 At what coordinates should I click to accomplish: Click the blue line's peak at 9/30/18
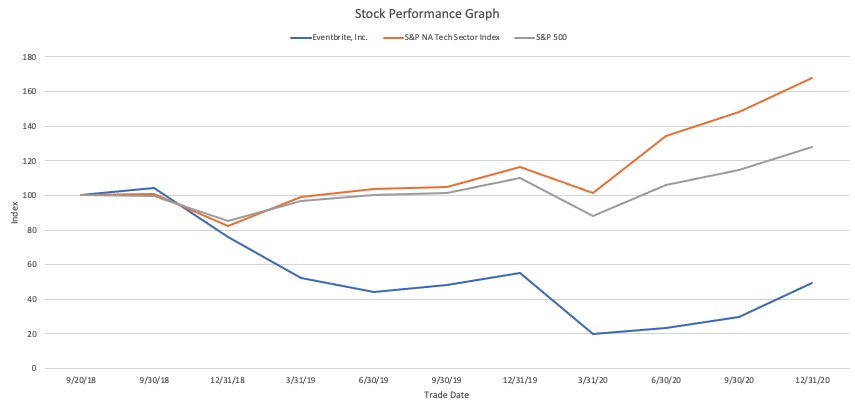tap(154, 188)
